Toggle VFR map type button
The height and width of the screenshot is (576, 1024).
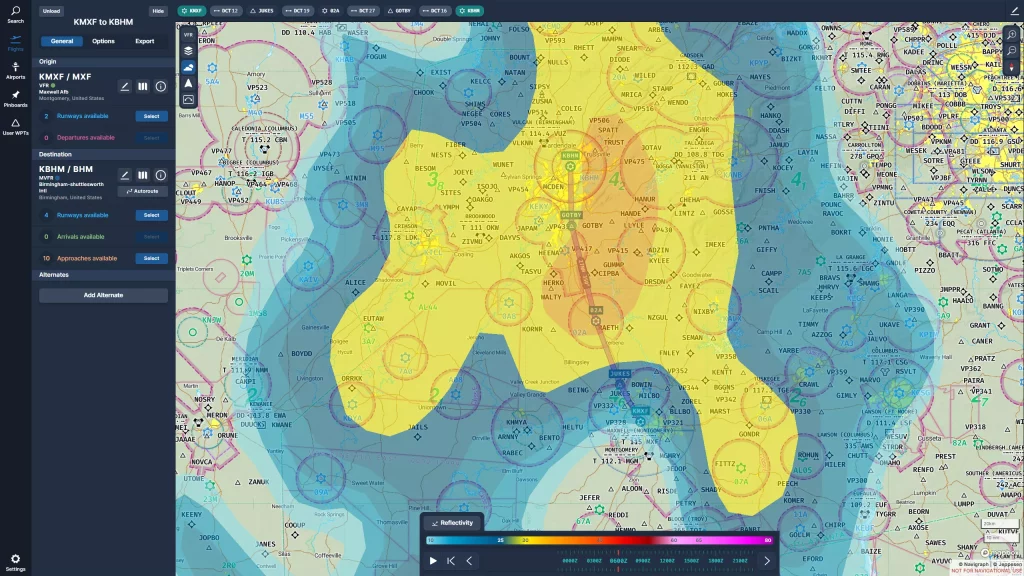click(188, 35)
